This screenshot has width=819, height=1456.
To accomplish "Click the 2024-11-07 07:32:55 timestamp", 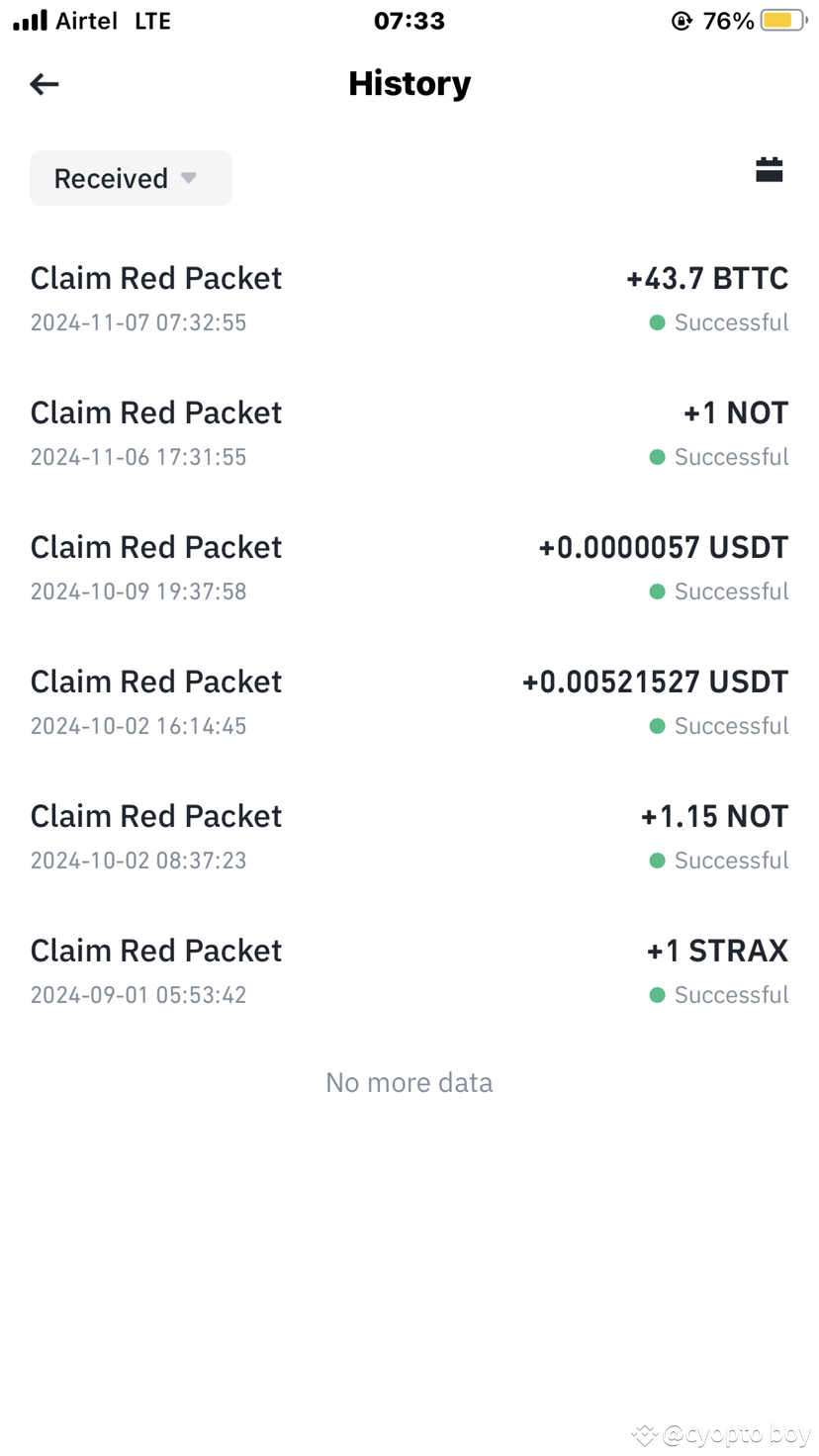I will coord(138,322).
